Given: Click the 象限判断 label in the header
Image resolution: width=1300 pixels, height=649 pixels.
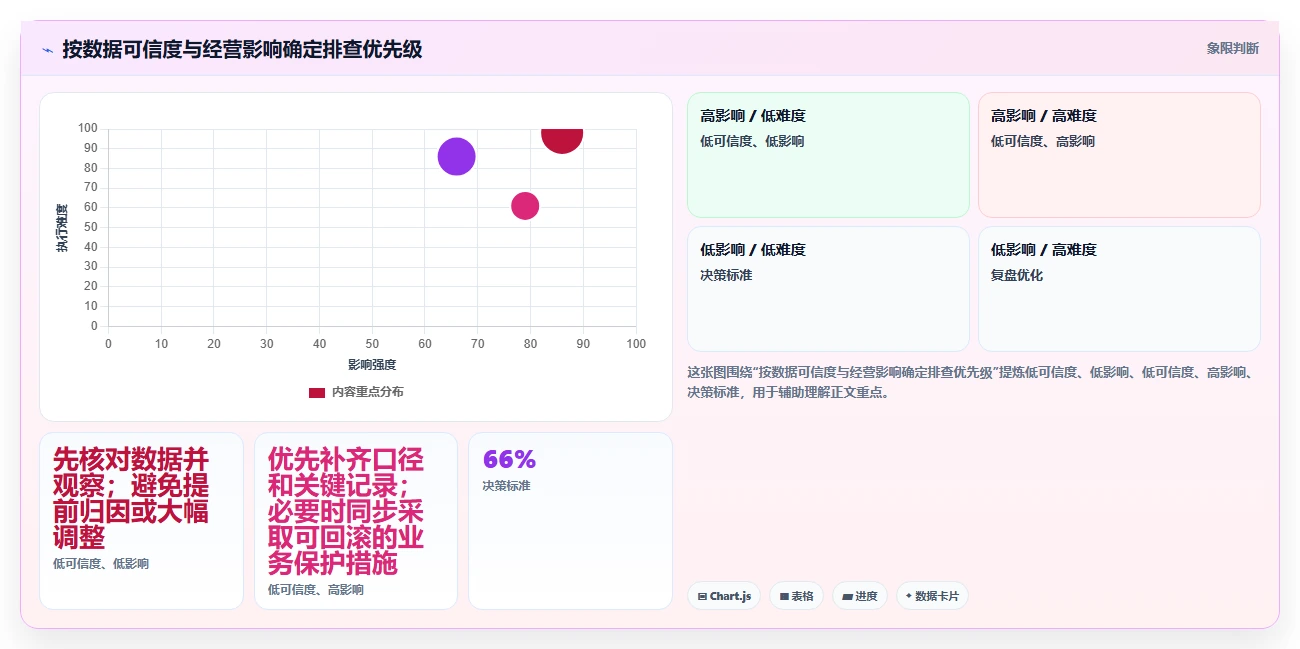Looking at the screenshot, I should [1232, 48].
